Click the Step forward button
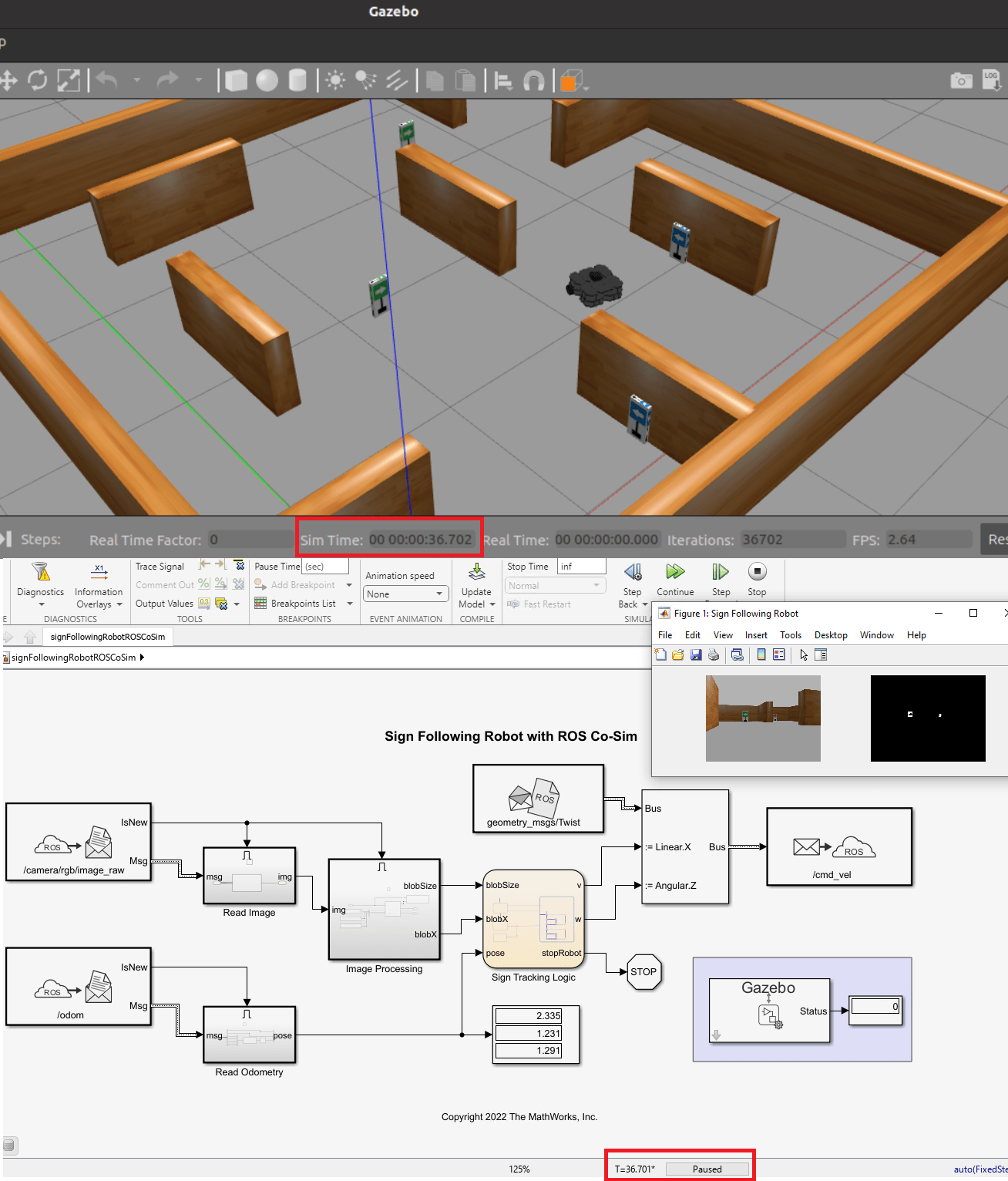 pos(721,580)
